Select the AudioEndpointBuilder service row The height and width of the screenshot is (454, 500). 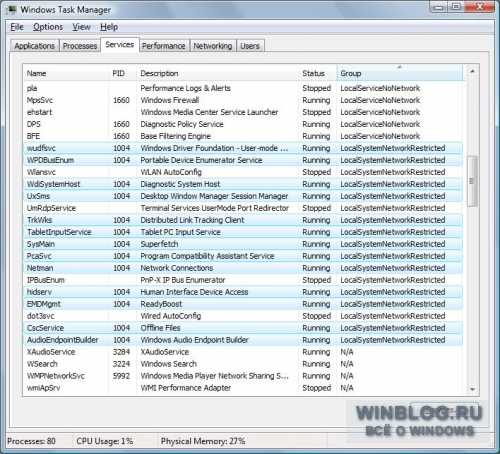click(243, 340)
